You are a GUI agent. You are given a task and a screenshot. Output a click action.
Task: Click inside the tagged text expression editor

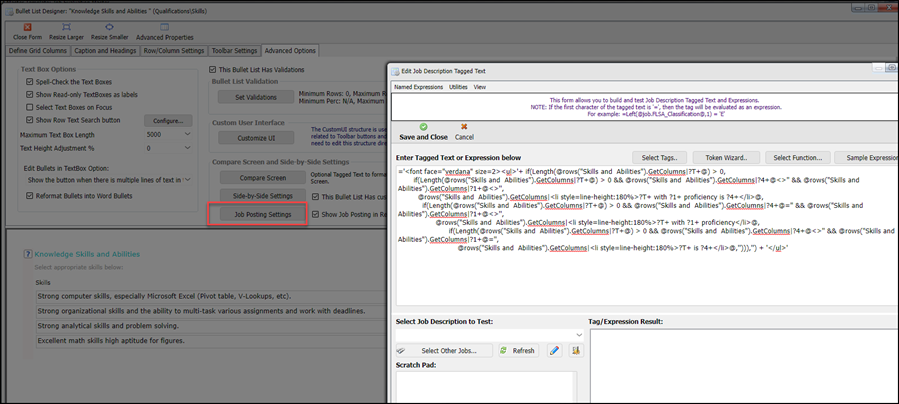click(647, 236)
